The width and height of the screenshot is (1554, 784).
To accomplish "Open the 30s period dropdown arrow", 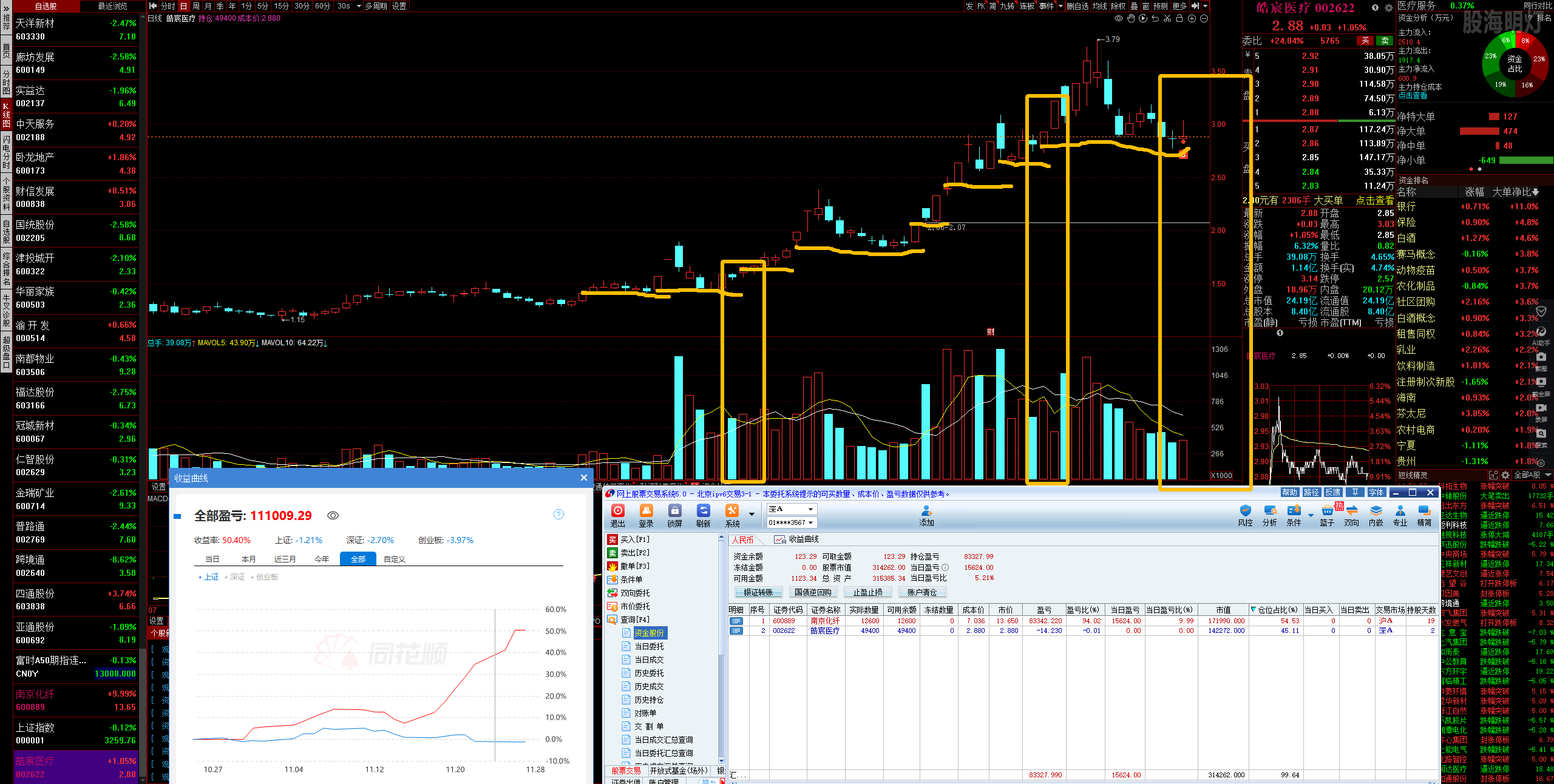I will (359, 6).
